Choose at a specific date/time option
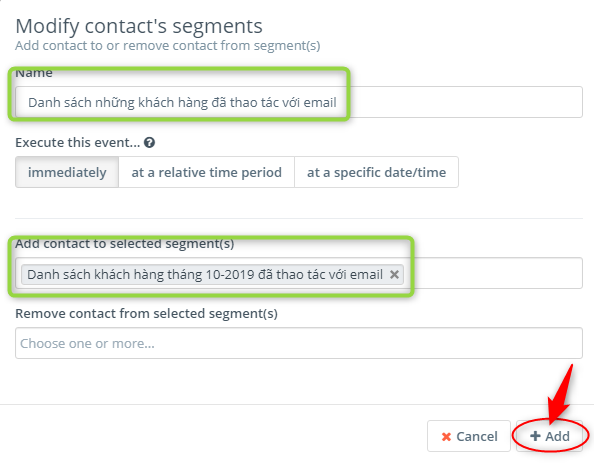The height and width of the screenshot is (463, 594). [x=376, y=172]
